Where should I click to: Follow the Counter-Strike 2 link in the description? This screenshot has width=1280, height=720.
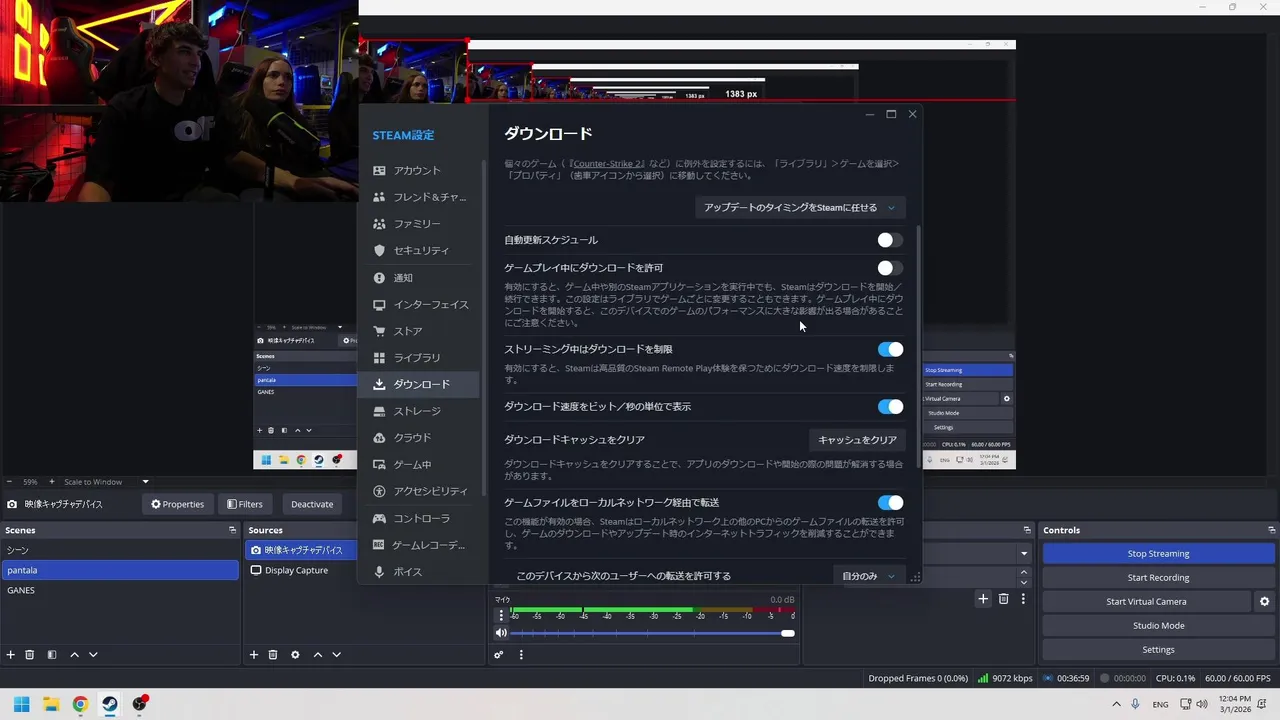point(607,164)
